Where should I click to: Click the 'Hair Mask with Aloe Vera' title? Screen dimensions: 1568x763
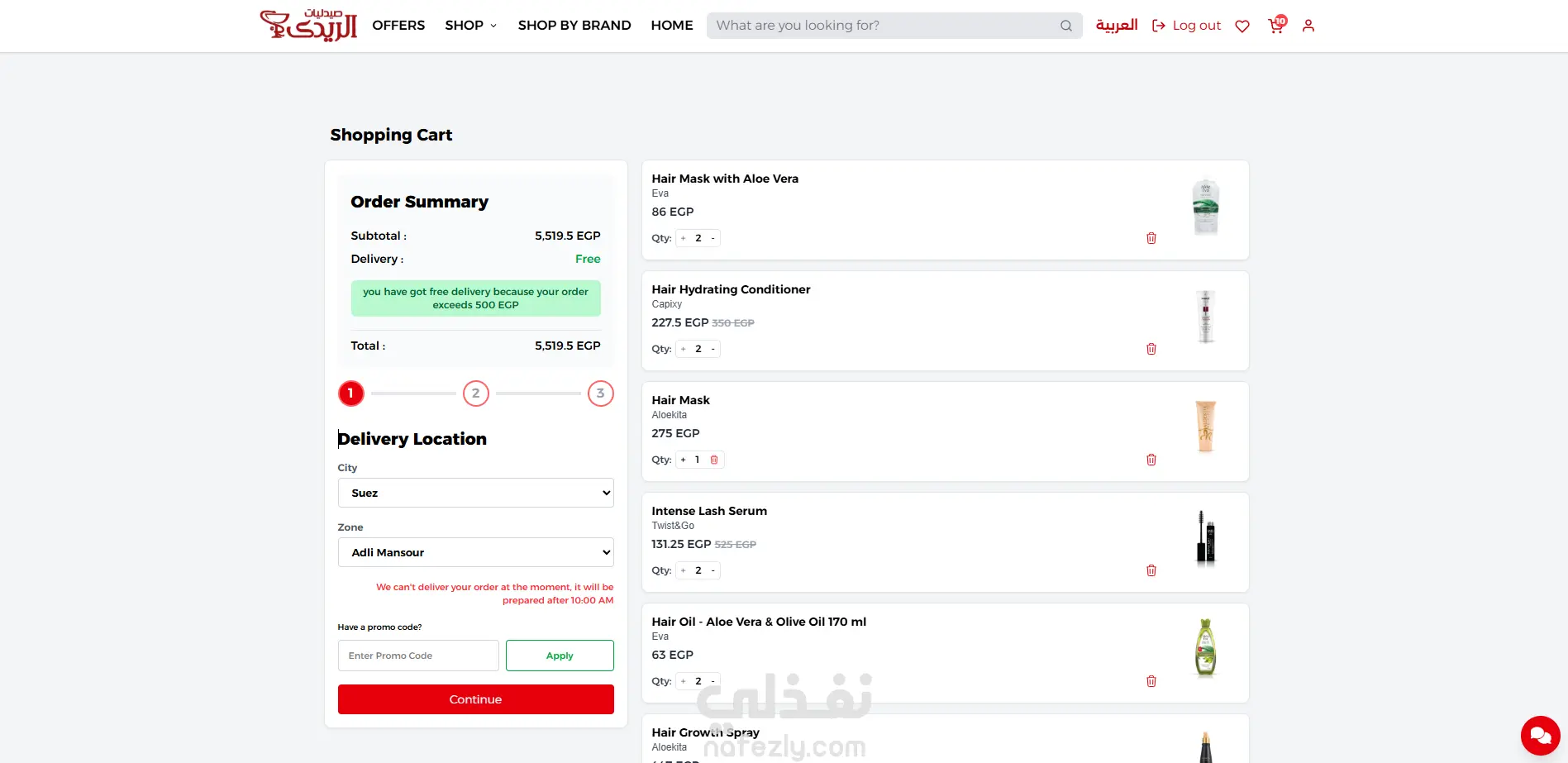point(725,179)
